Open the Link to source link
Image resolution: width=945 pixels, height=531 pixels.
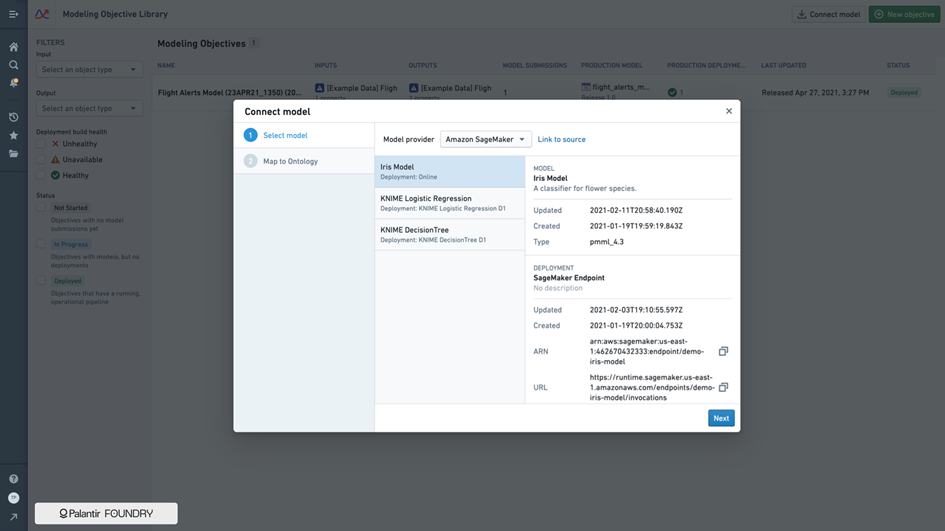click(561, 139)
